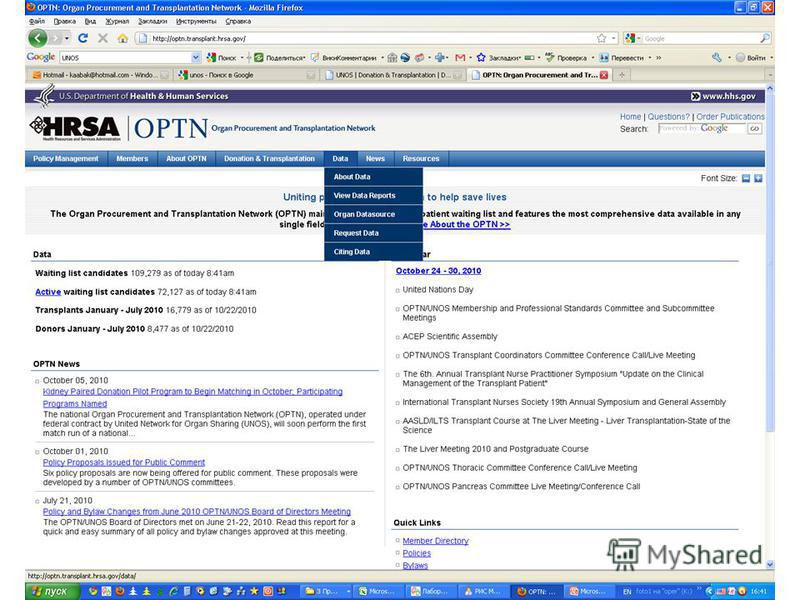Open the Policy Management nav item

pos(66,159)
